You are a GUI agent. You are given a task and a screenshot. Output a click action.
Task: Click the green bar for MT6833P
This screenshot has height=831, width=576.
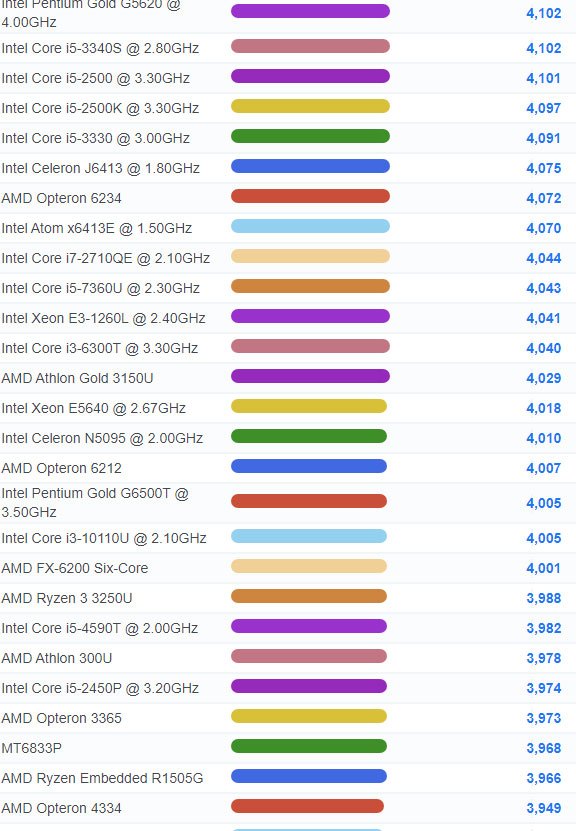point(309,746)
